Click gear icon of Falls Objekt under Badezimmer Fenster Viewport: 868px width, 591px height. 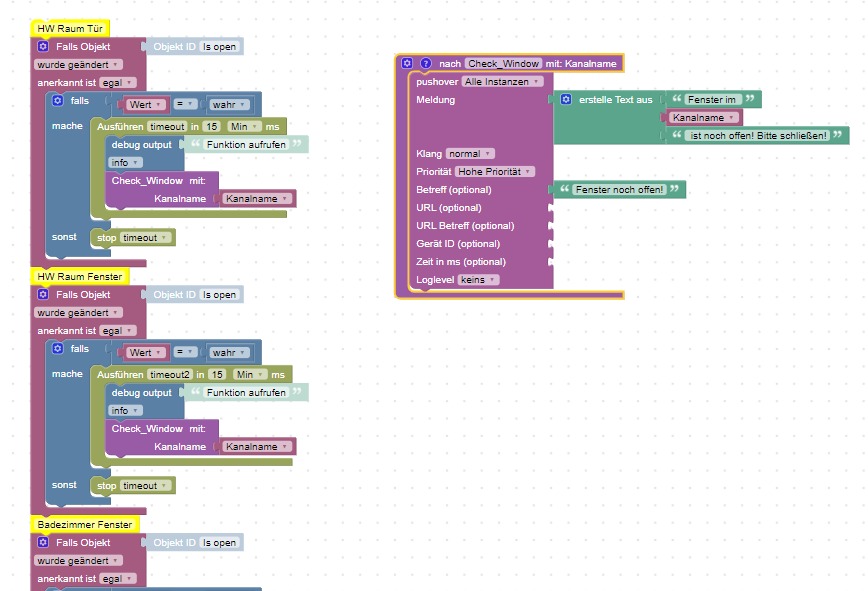point(43,542)
